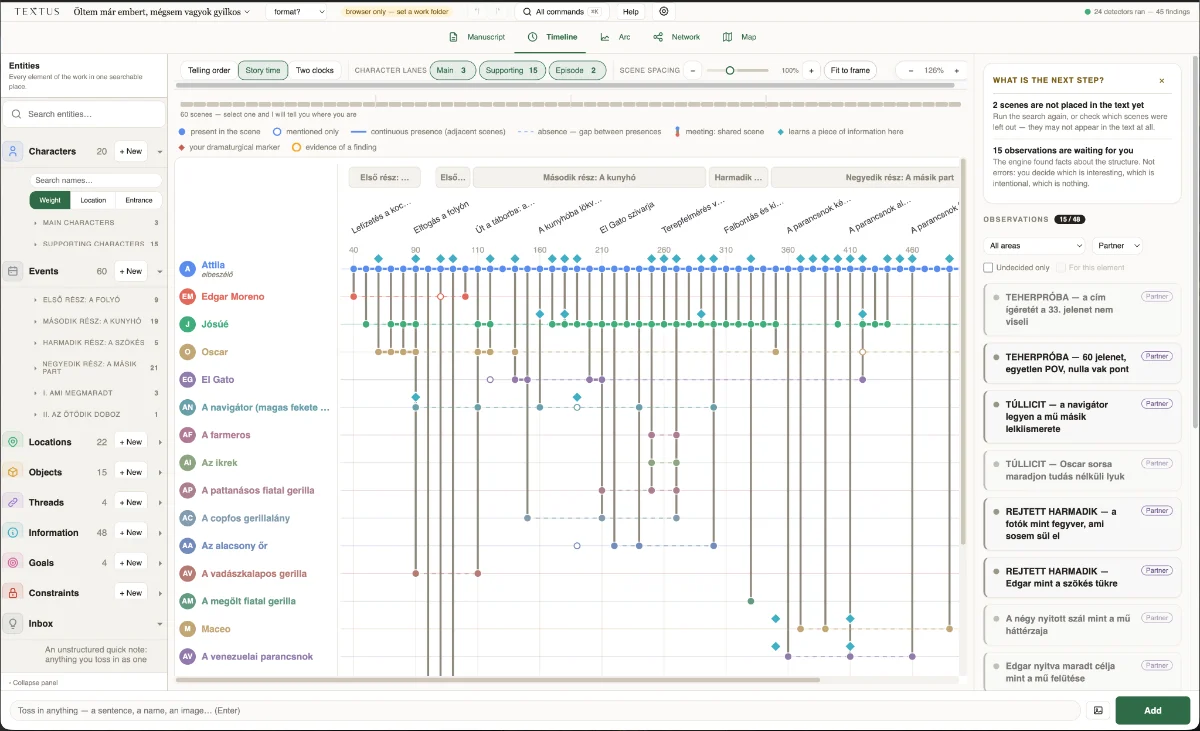
Task: Open the Partner filter dropdown
Action: pyautogui.click(x=1118, y=245)
